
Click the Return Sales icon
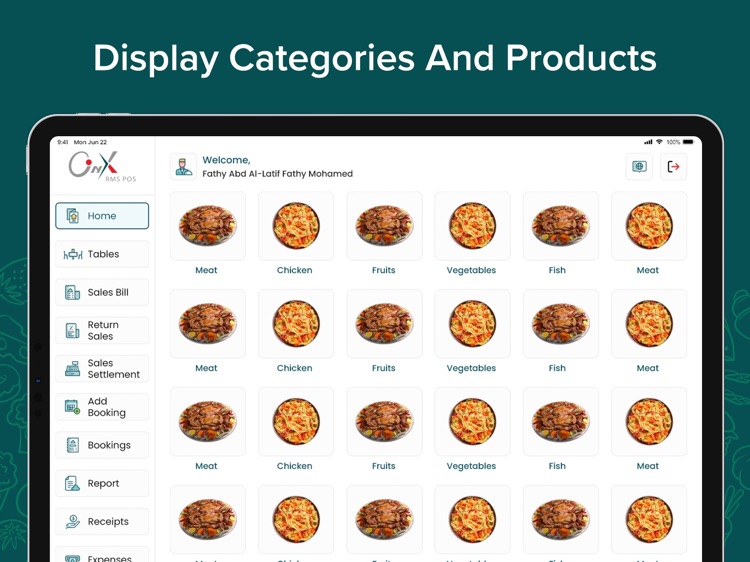click(72, 331)
